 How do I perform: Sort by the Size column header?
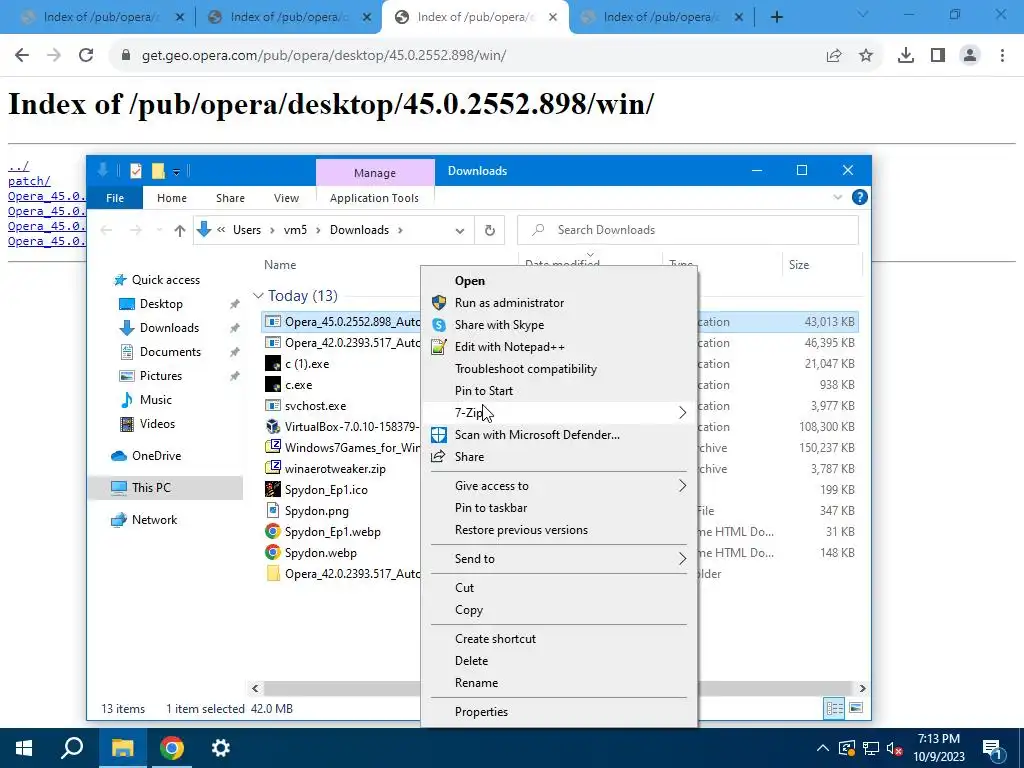point(798,265)
